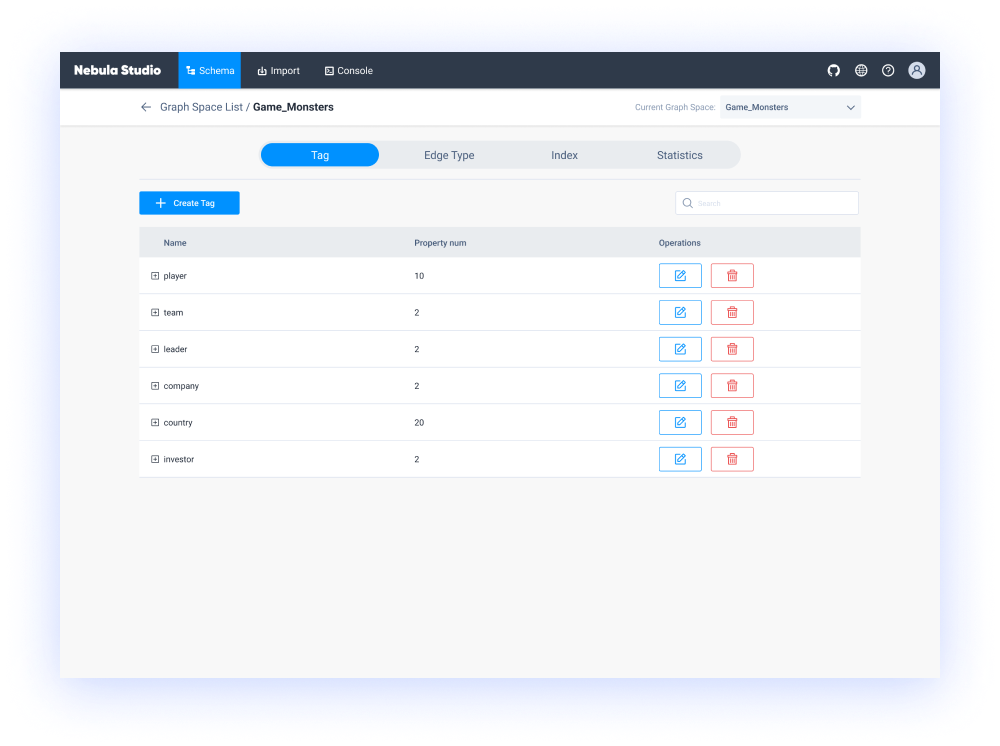The width and height of the screenshot is (1000, 746).
Task: Open the Console section
Action: pyautogui.click(x=348, y=70)
